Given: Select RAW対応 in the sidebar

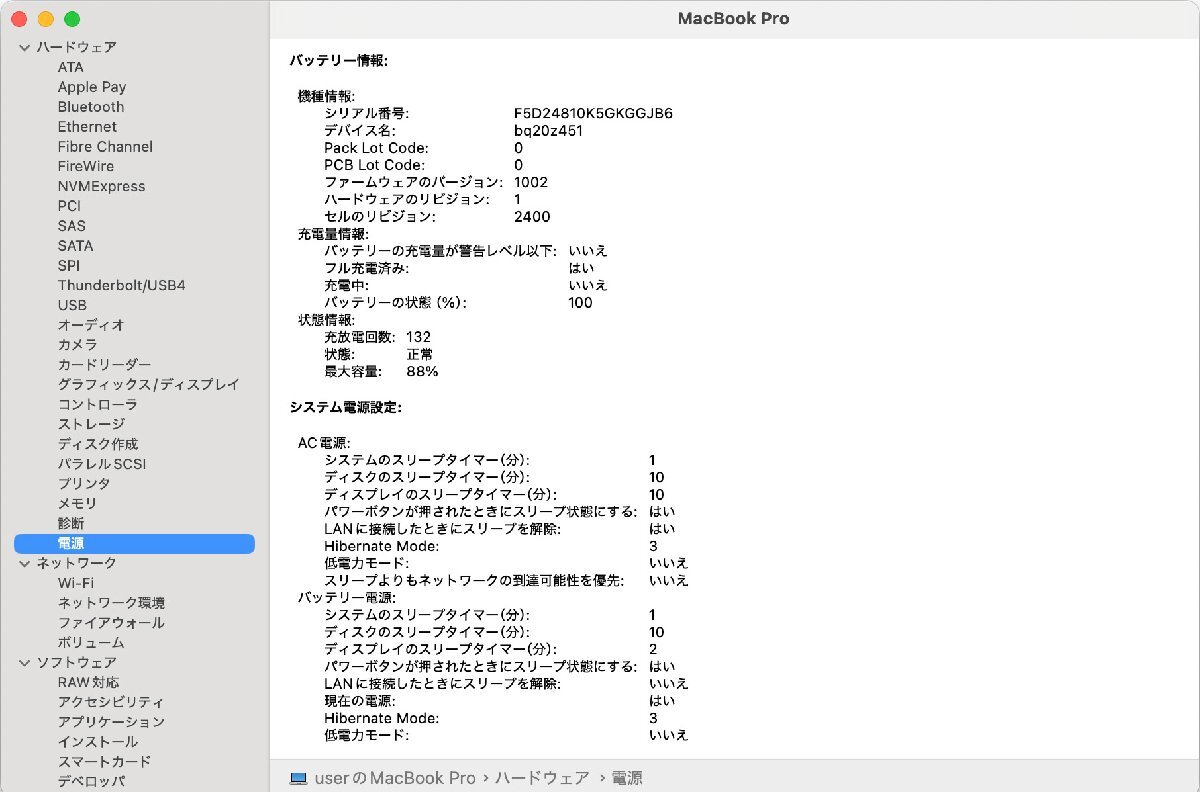Looking at the screenshot, I should (x=88, y=682).
